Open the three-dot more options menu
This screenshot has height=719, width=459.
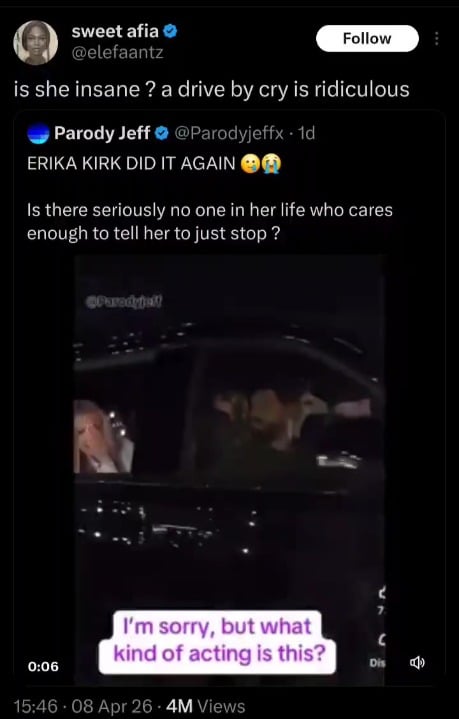click(437, 39)
